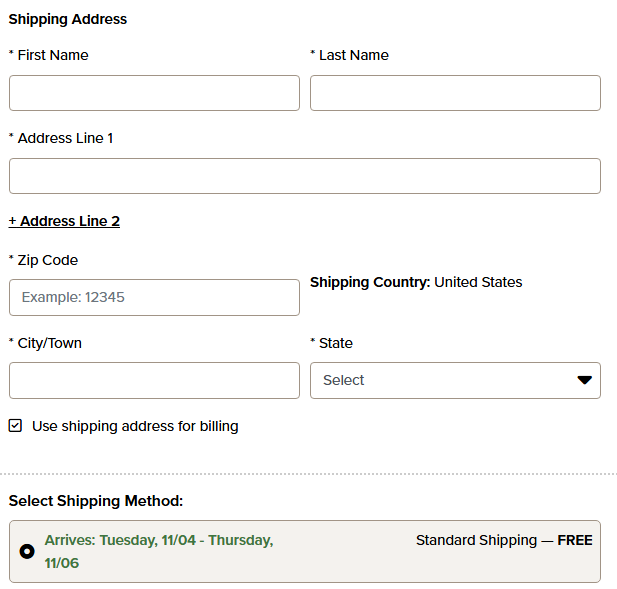Select the Standard Shipping radio button
The width and height of the screenshot is (617, 589).
coord(27,551)
